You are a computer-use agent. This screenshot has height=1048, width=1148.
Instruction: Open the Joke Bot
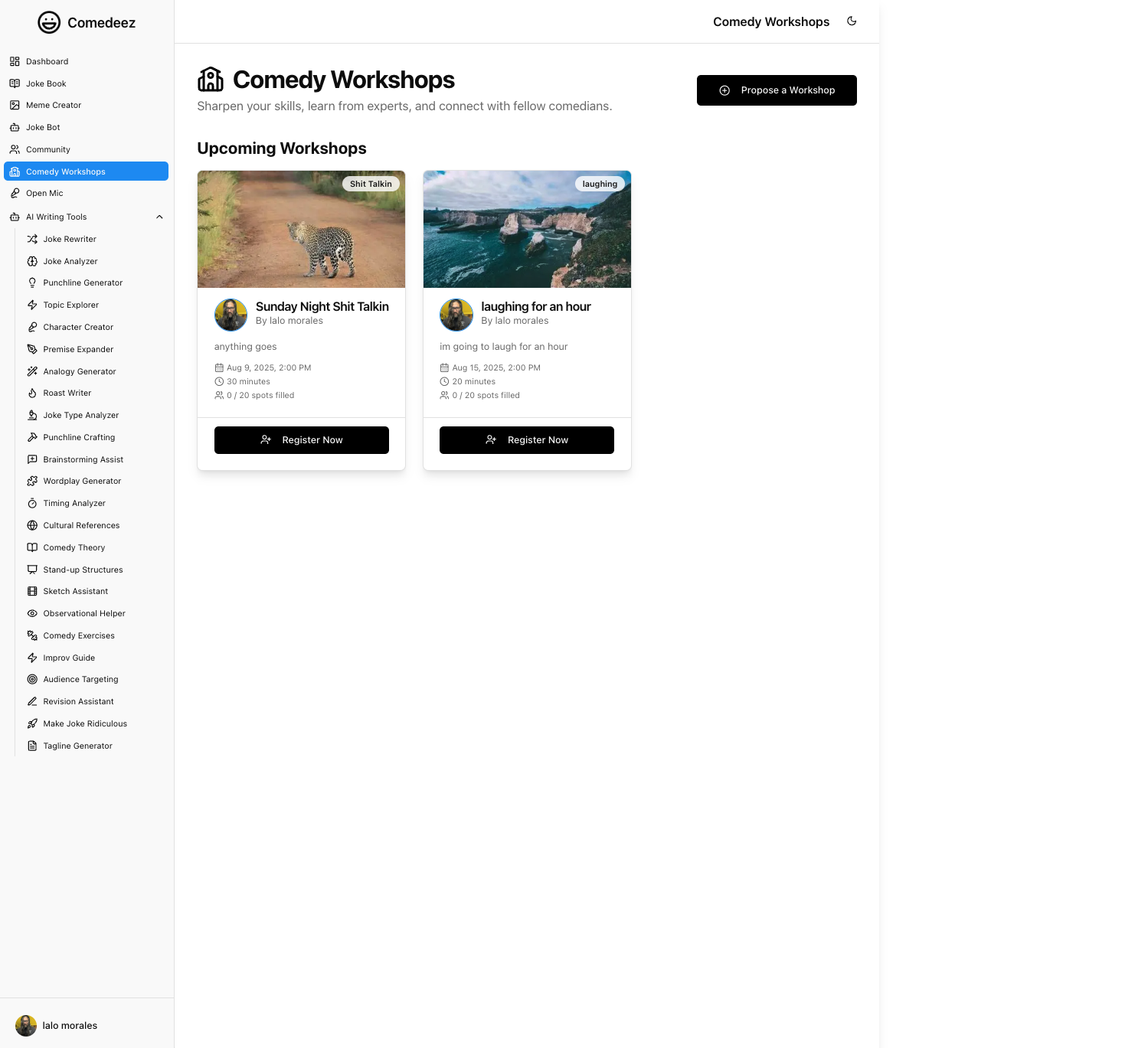[43, 127]
